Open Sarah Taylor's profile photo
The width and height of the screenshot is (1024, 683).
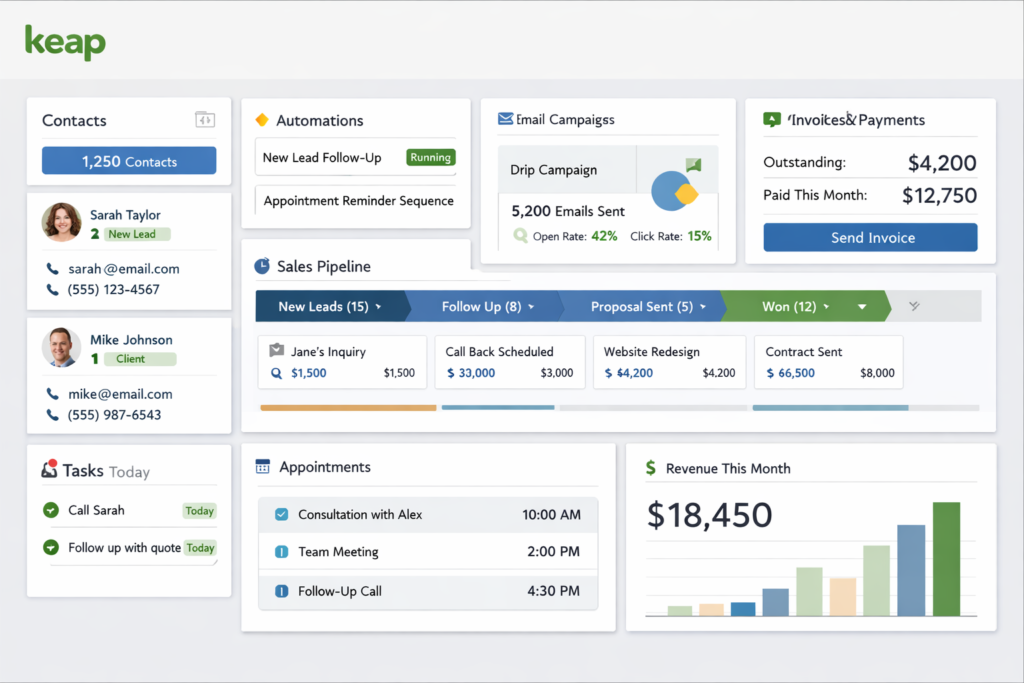coord(61,223)
